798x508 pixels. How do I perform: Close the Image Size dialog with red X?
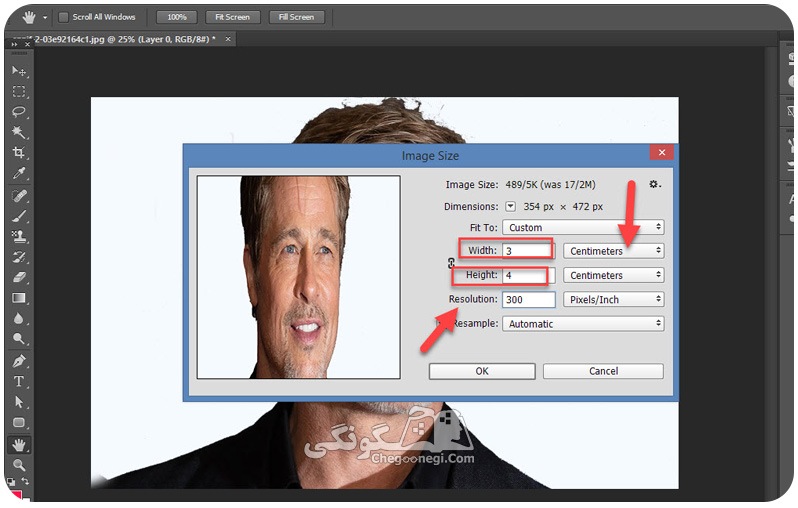(x=662, y=152)
